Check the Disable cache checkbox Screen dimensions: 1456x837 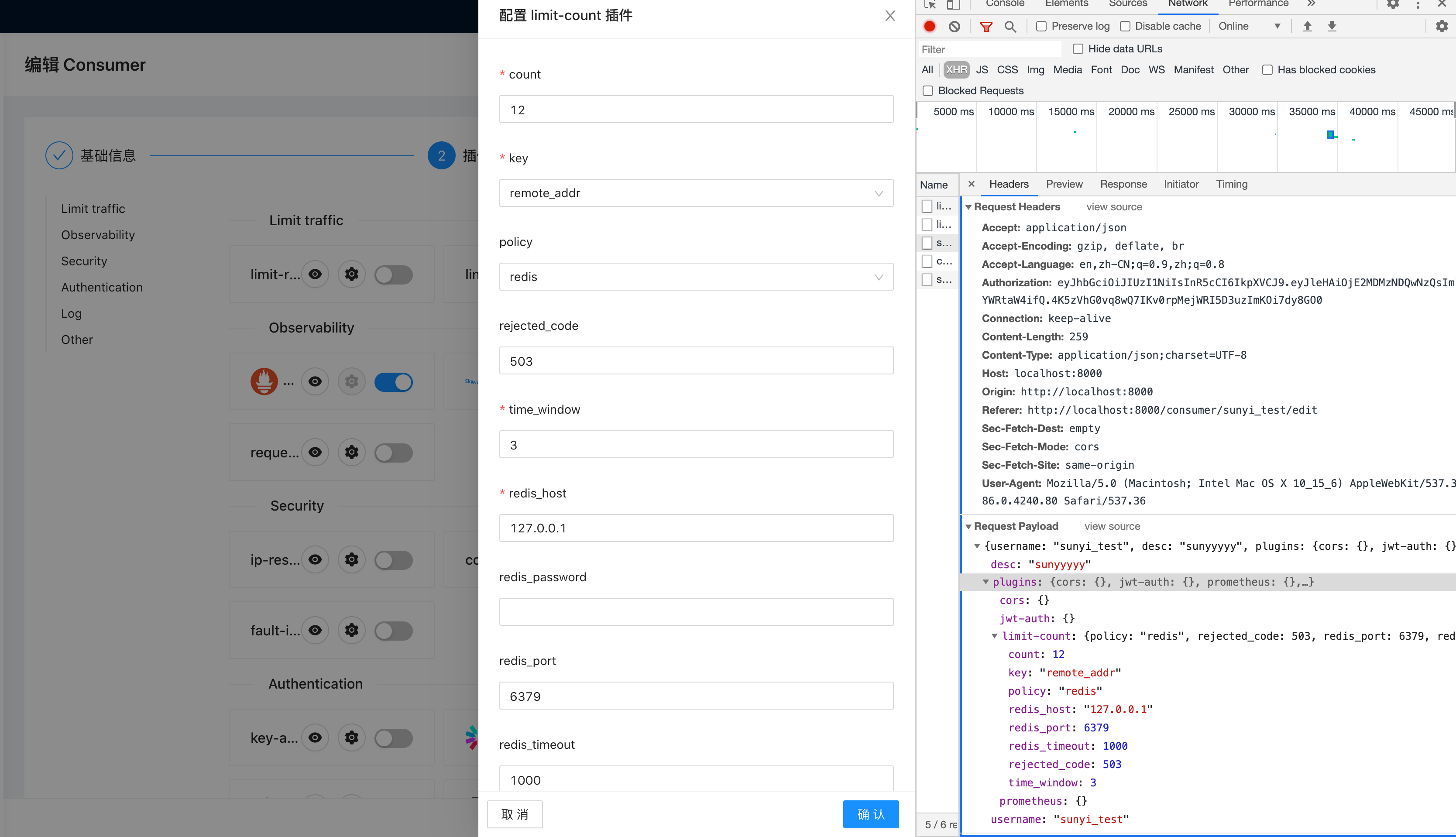click(1125, 27)
